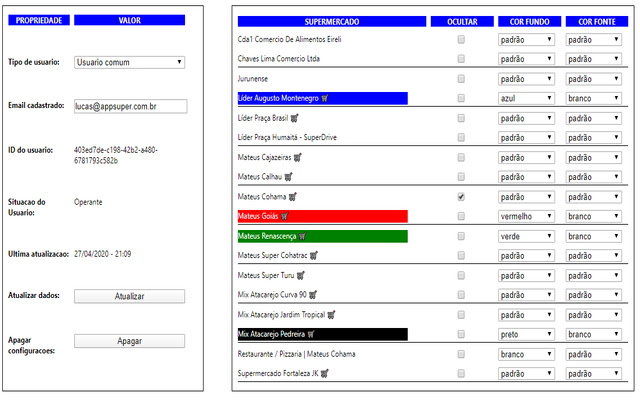Open Cor Fonte dropdown for Líder Augusto Montenegro

click(593, 98)
